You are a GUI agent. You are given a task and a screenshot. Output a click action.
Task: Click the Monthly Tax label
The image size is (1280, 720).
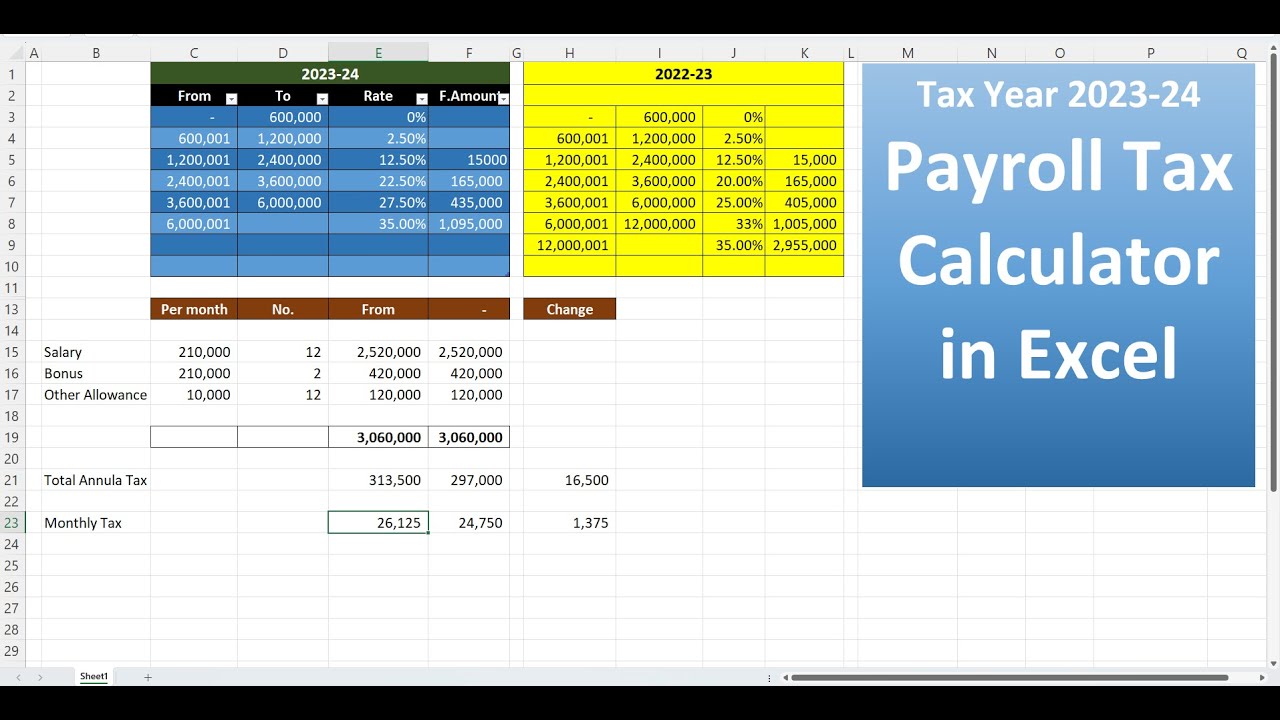click(x=83, y=523)
